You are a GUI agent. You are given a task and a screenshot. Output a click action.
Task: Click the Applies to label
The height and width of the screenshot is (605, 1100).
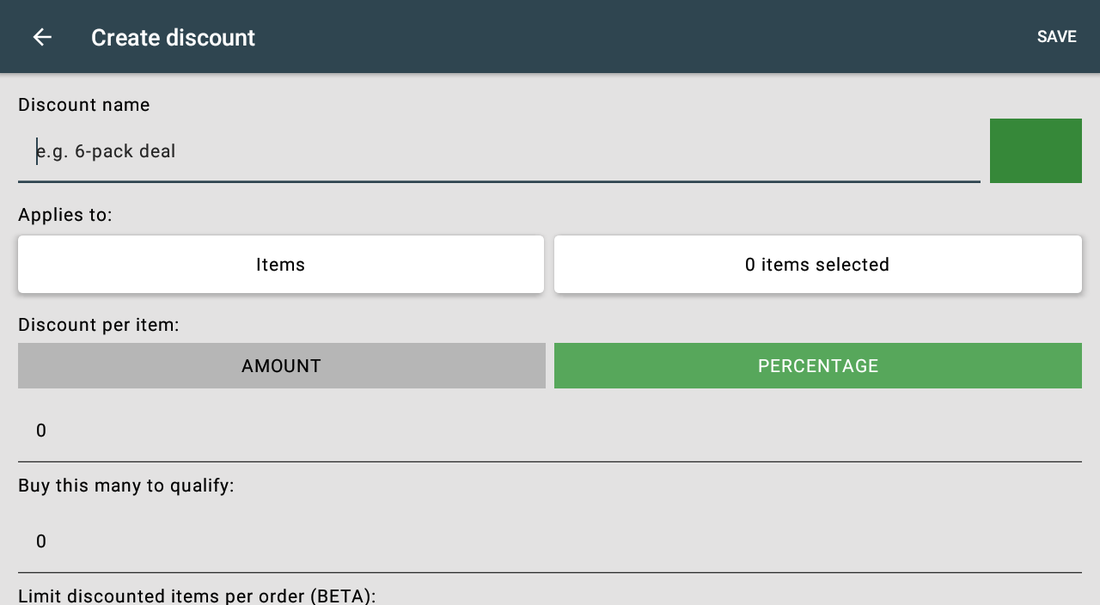(x=65, y=215)
